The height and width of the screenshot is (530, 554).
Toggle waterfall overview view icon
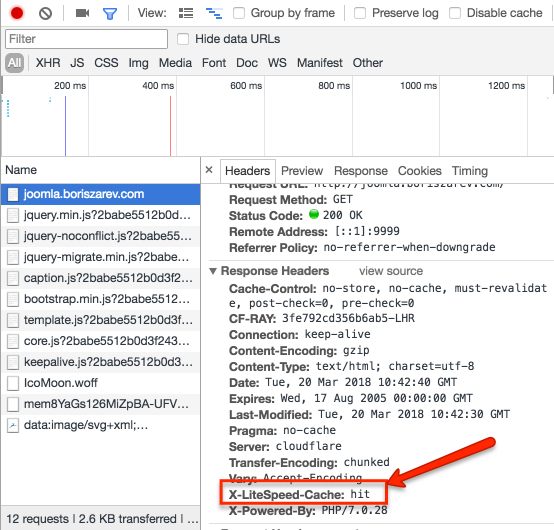[x=214, y=13]
